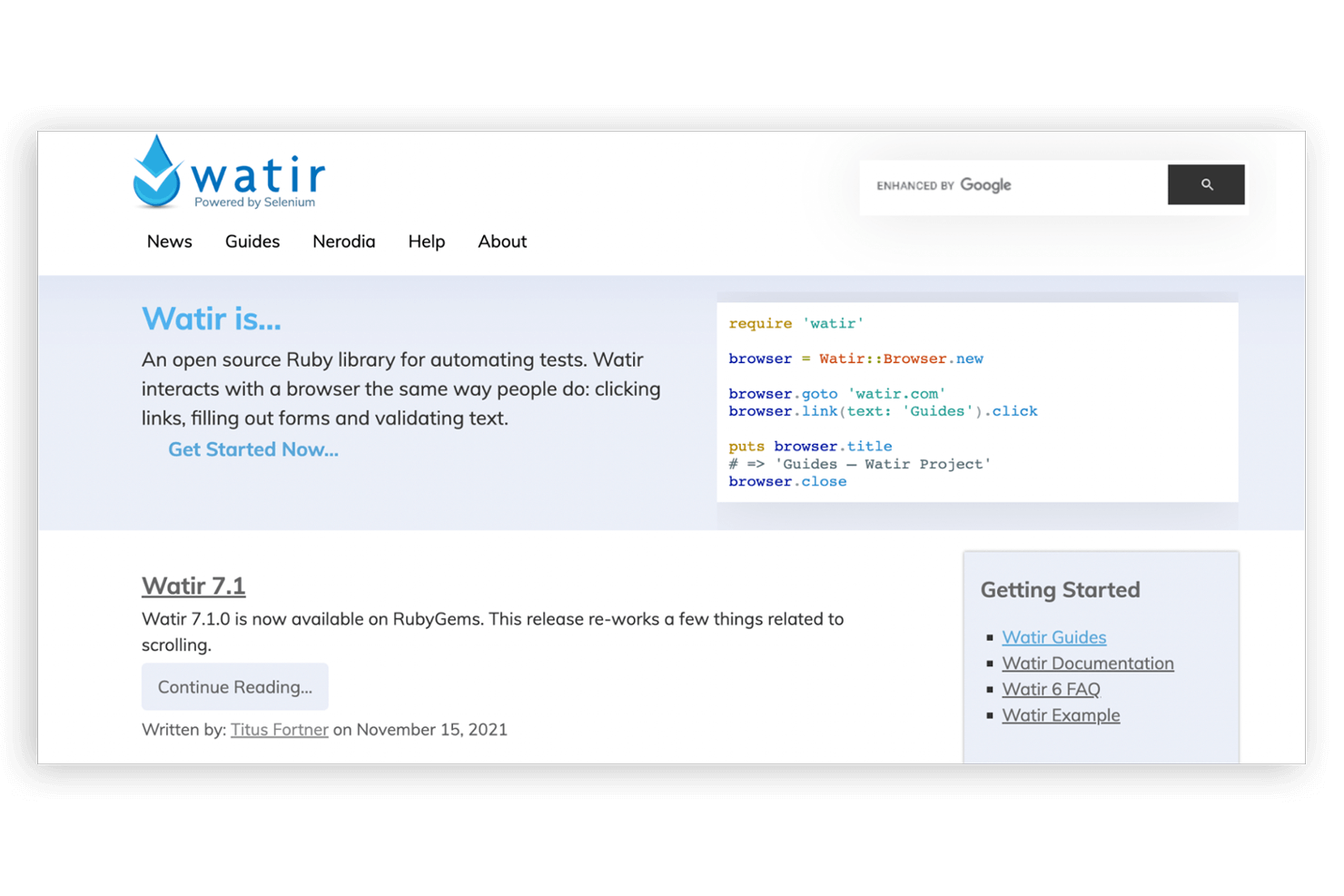The image size is (1344, 896).
Task: Select Nerodia from the navigation bar
Action: pos(343,241)
